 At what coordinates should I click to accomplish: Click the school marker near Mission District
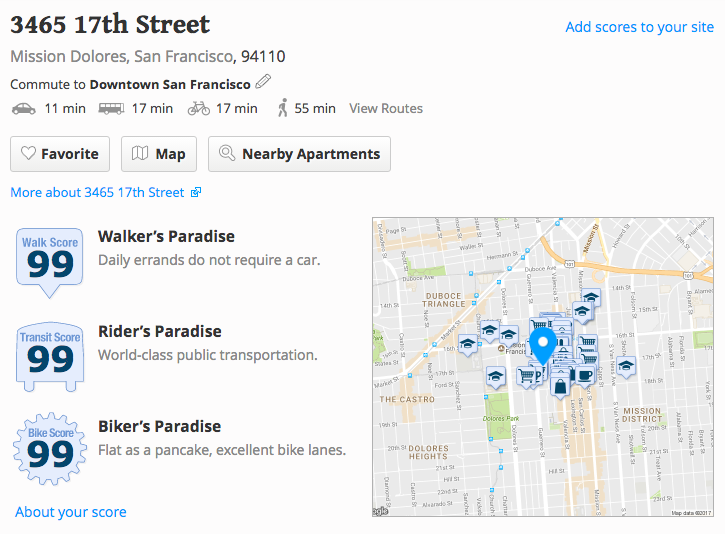(x=626, y=367)
